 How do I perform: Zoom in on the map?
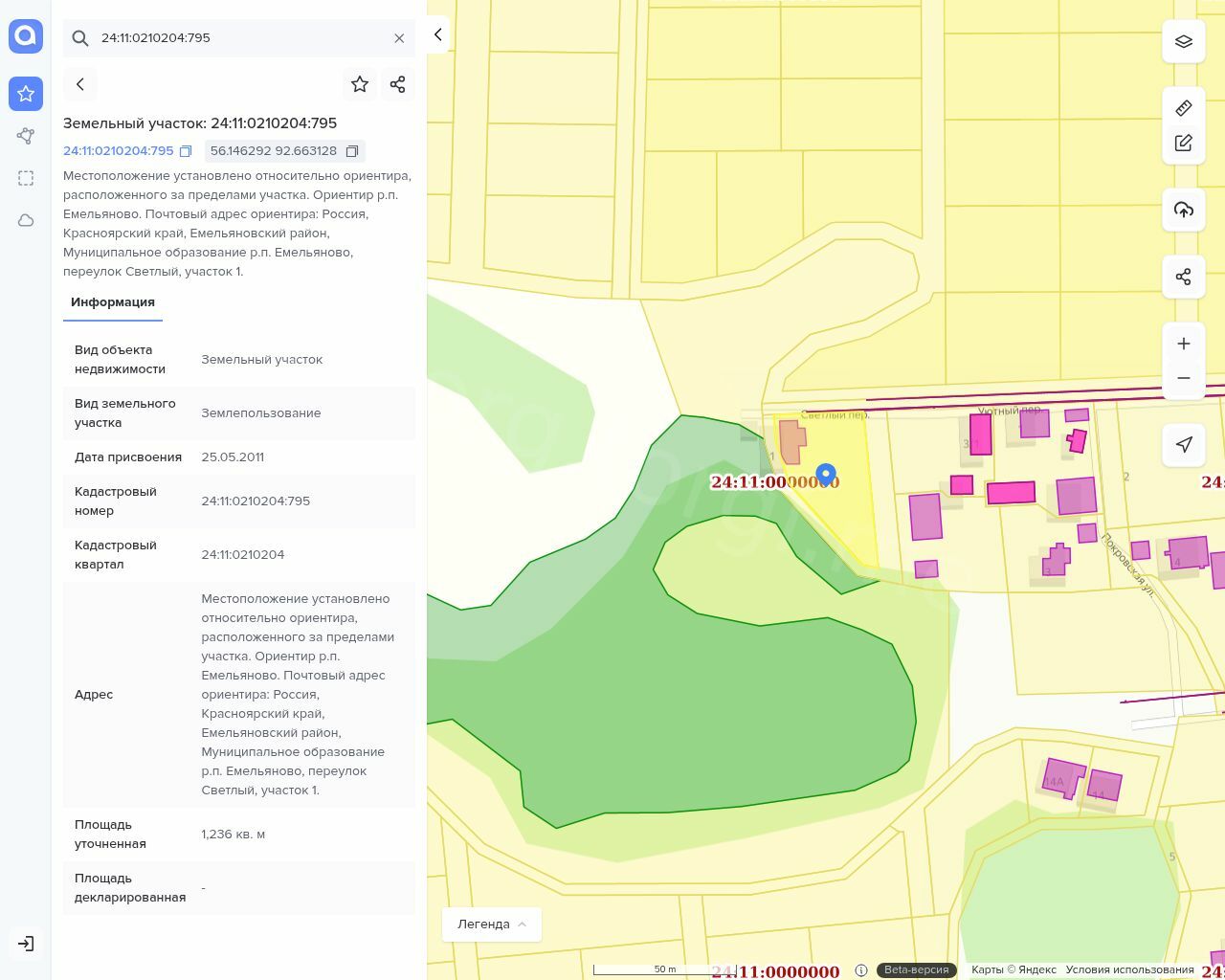pos(1183,344)
